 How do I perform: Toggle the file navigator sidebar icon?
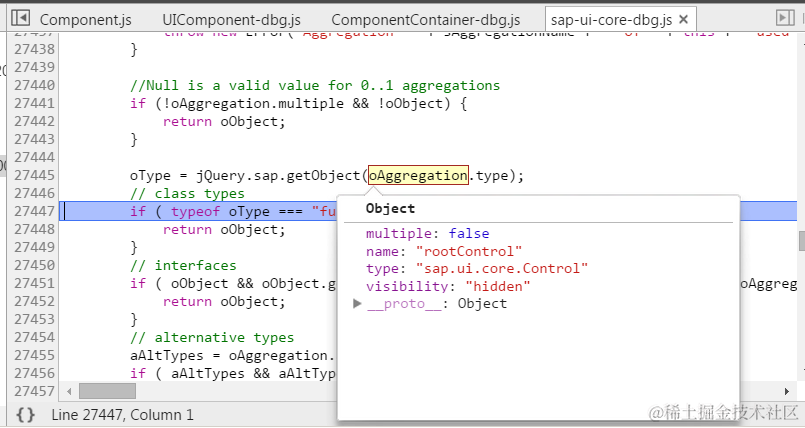tap(21, 18)
